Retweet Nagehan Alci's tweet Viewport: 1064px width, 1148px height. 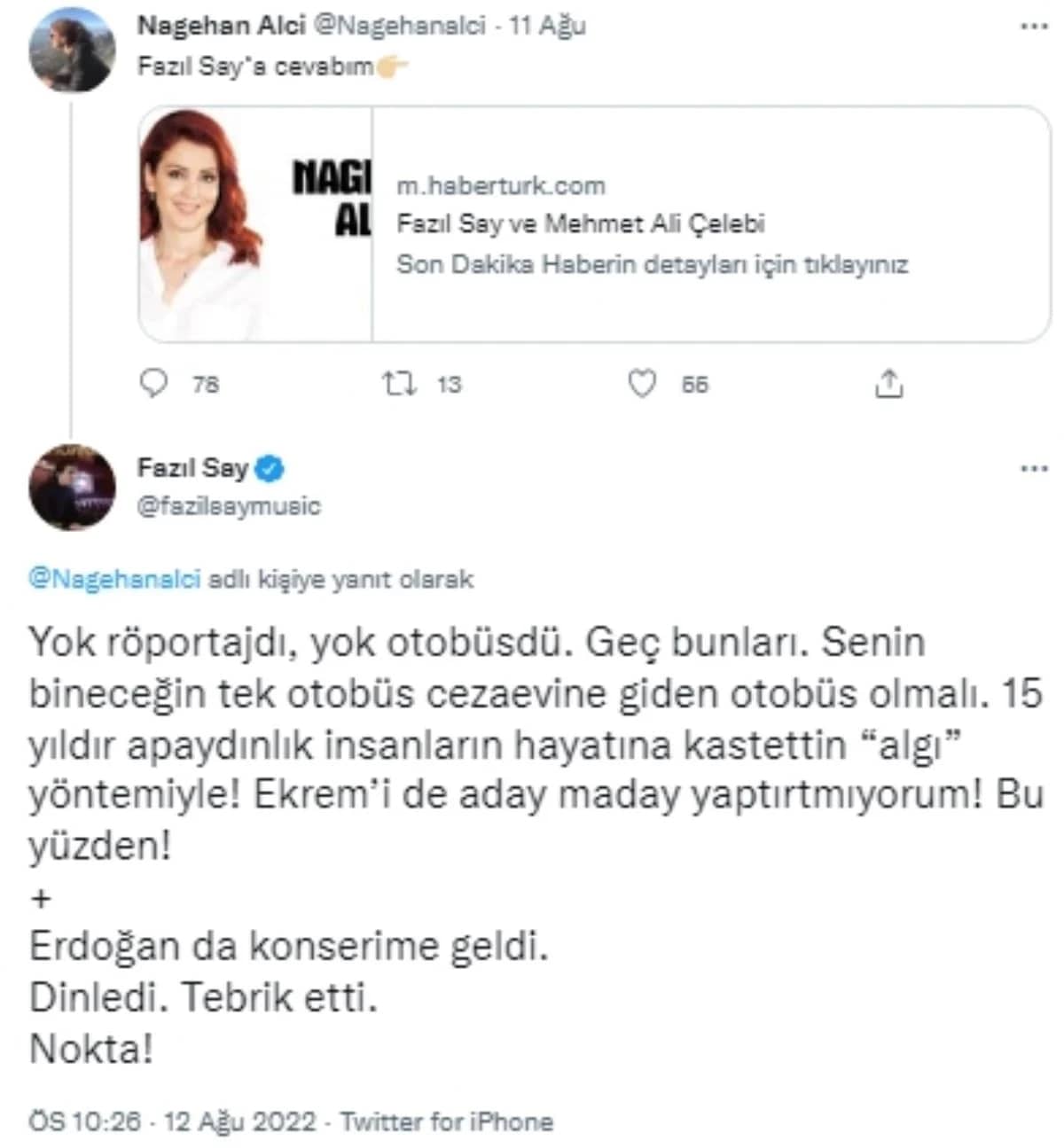pos(398,383)
